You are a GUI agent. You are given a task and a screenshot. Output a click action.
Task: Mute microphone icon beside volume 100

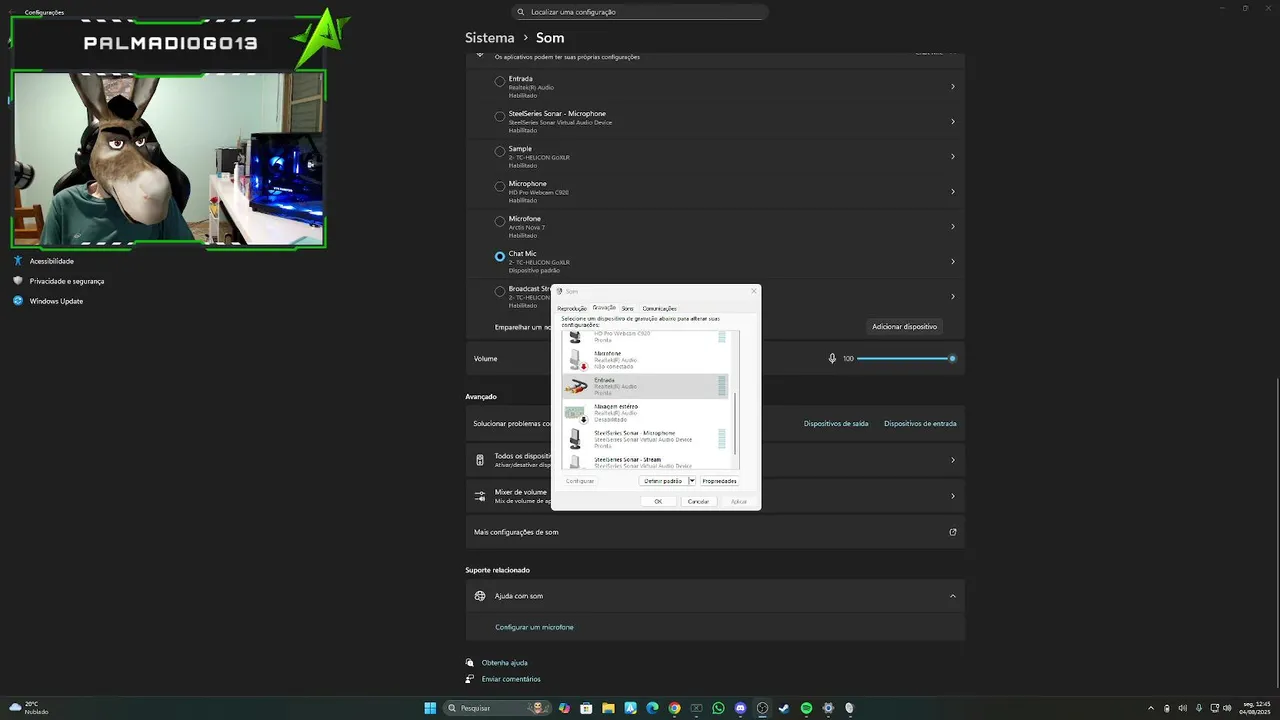coord(832,358)
